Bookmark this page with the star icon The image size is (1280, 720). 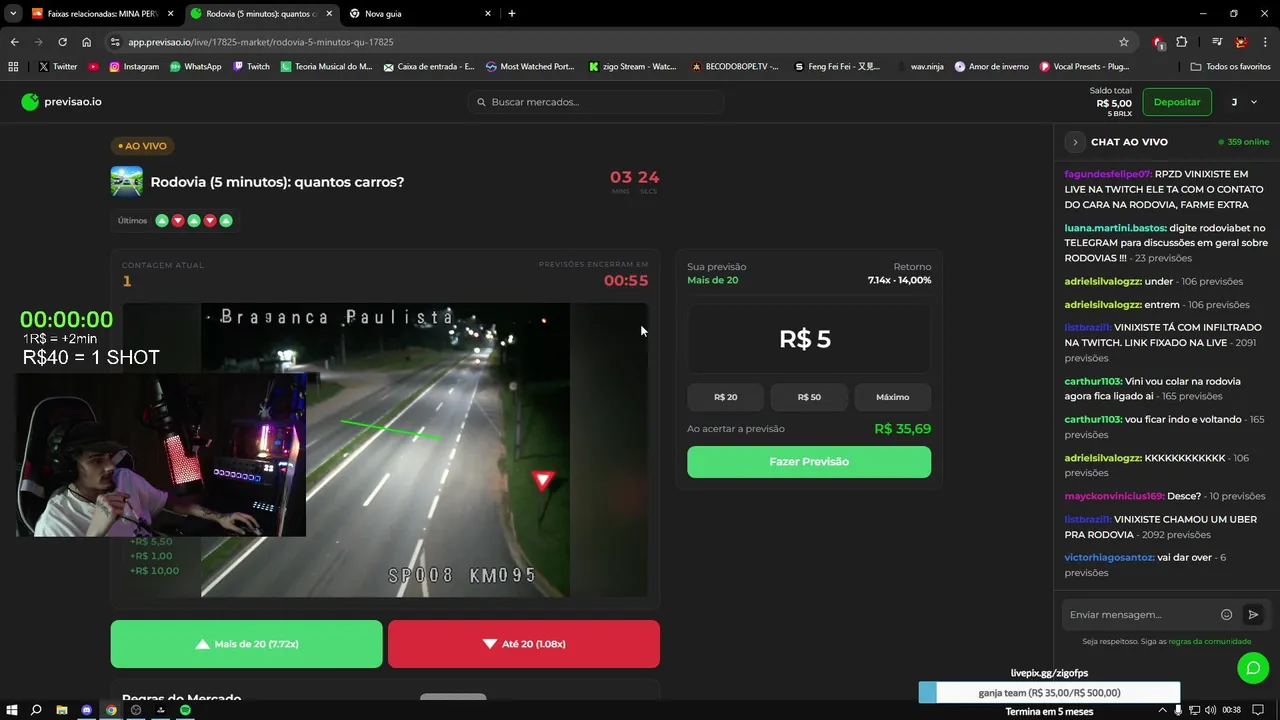click(1124, 42)
